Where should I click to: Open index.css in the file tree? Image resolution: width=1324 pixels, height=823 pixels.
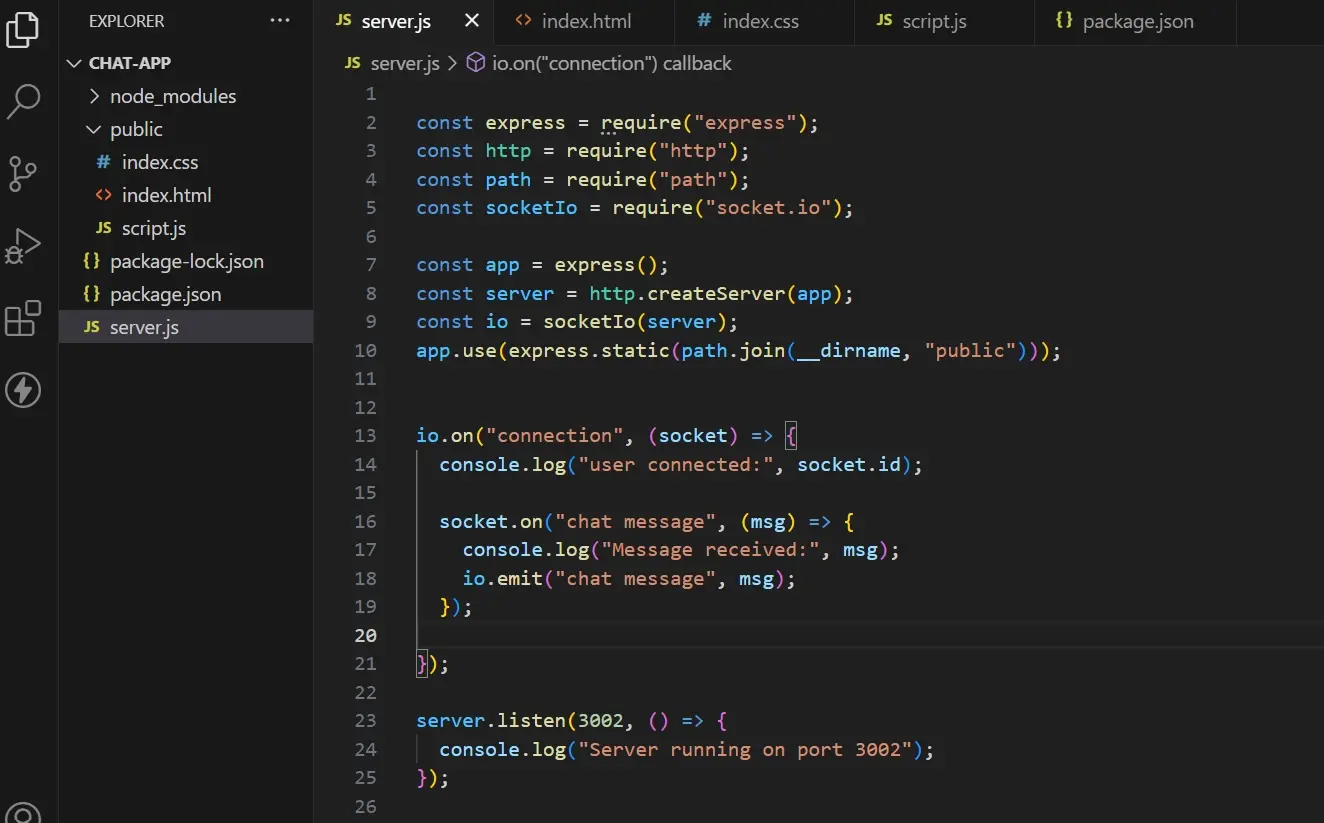click(x=186, y=162)
